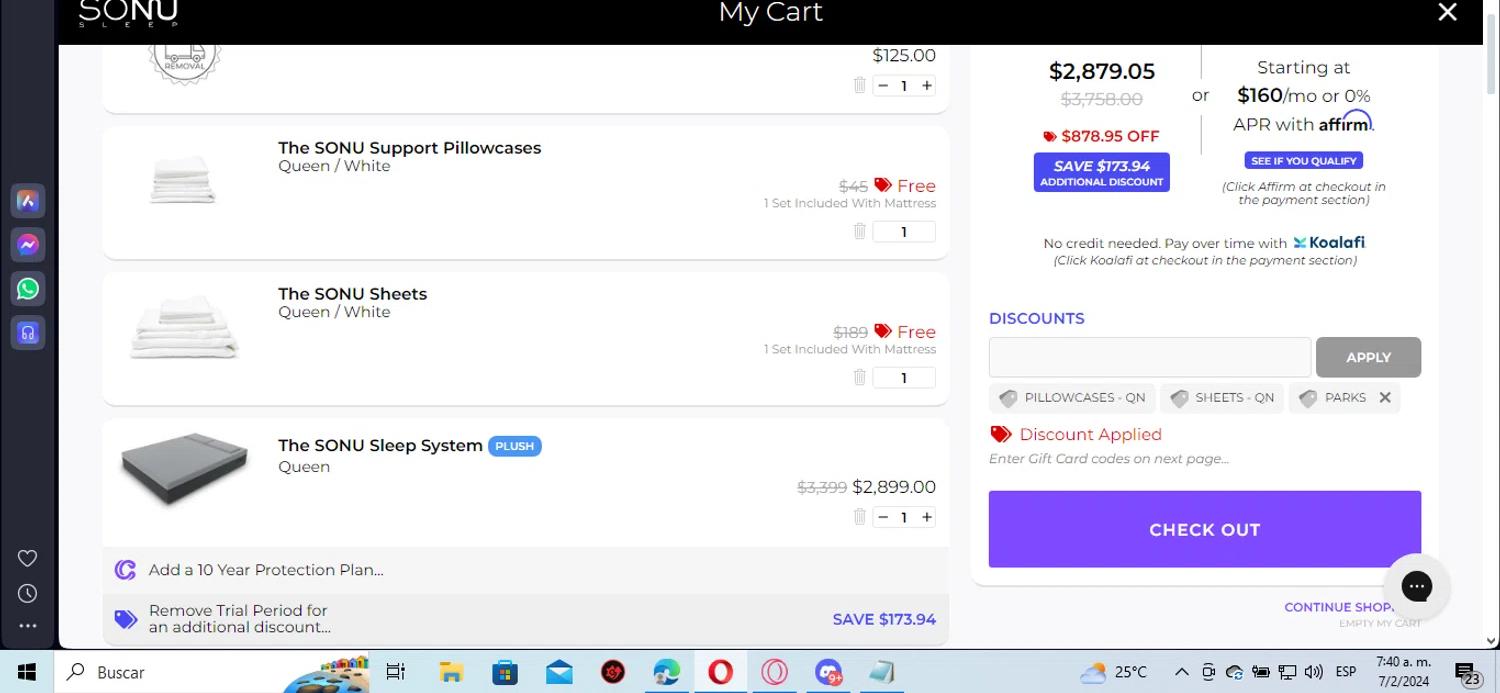Open weather widget showing 25°C
The width and height of the screenshot is (1500, 693).
[x=1114, y=672]
